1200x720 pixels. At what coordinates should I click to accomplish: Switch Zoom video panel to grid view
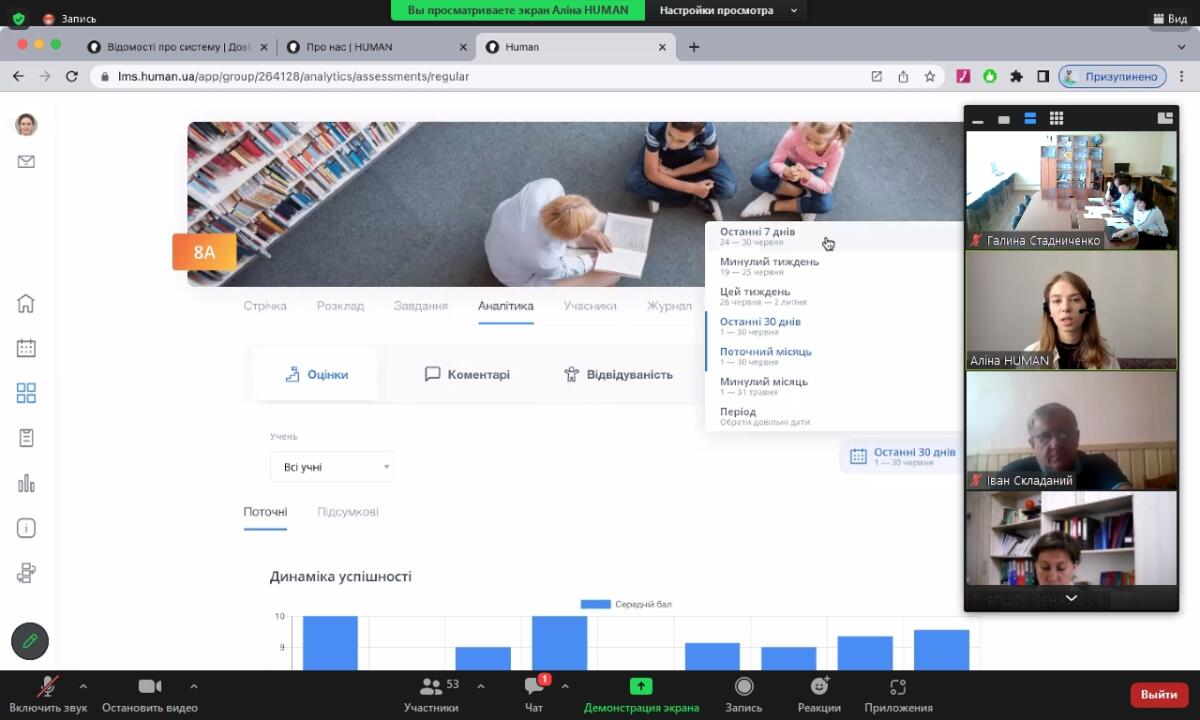point(1056,118)
